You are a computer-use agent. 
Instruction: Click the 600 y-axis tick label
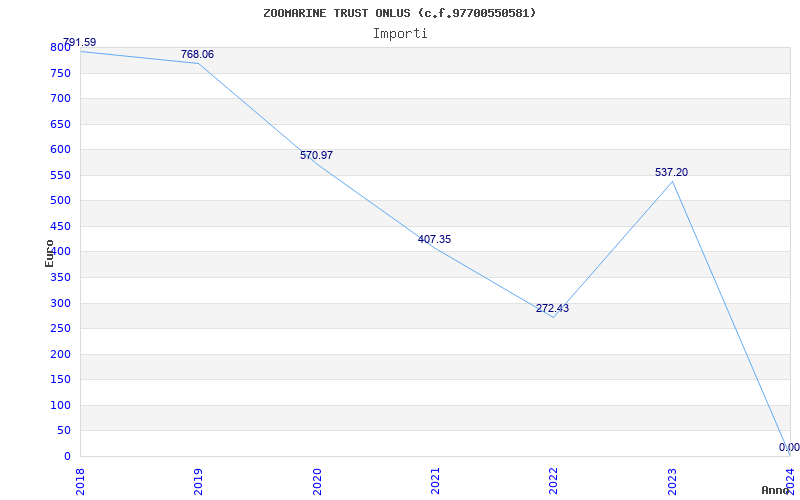click(x=60, y=149)
